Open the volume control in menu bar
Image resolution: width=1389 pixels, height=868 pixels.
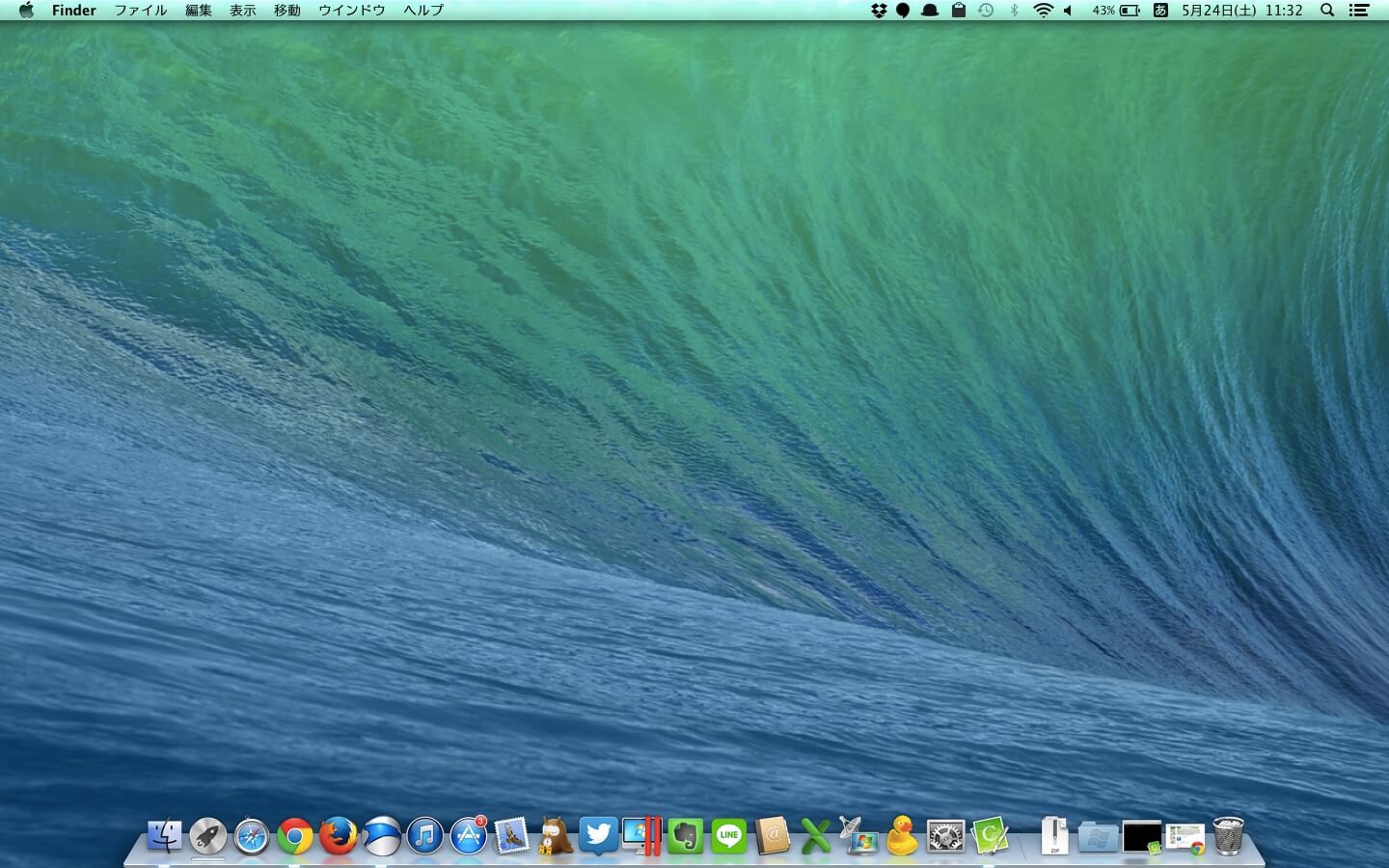(x=1069, y=11)
